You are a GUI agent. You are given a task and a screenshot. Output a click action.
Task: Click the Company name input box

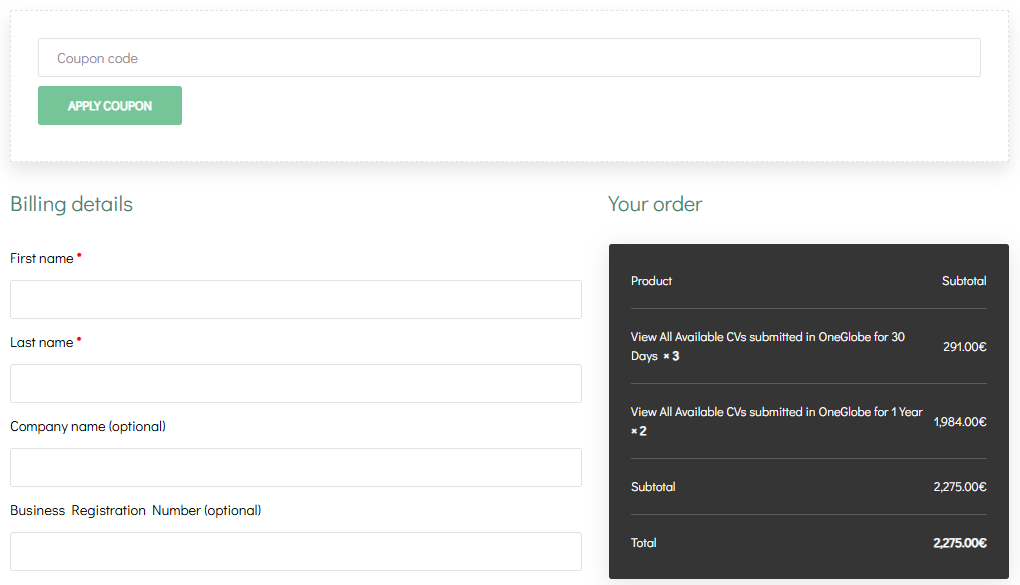(296, 467)
